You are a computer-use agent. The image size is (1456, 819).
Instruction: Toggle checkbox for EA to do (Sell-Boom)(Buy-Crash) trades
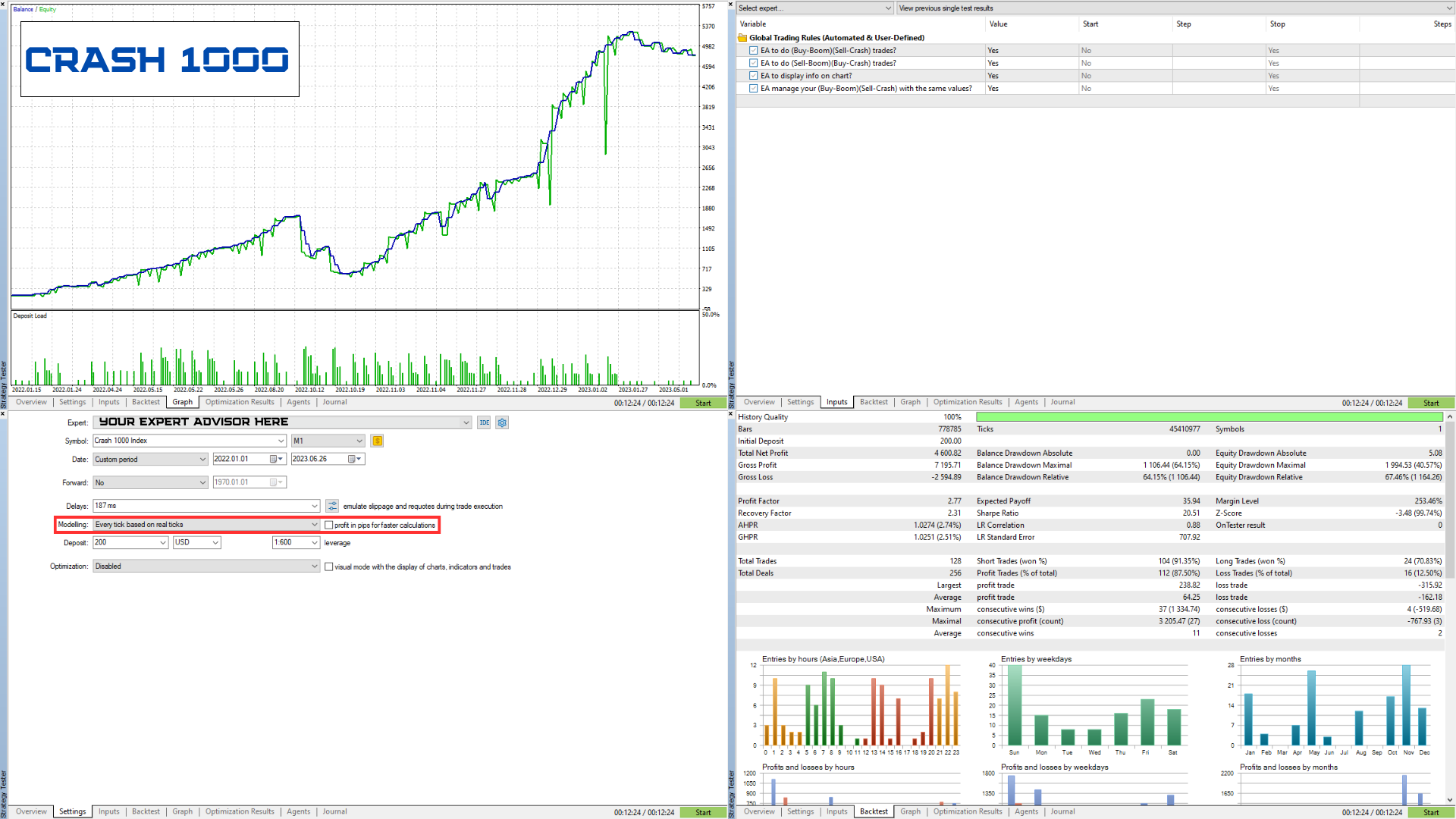(753, 63)
